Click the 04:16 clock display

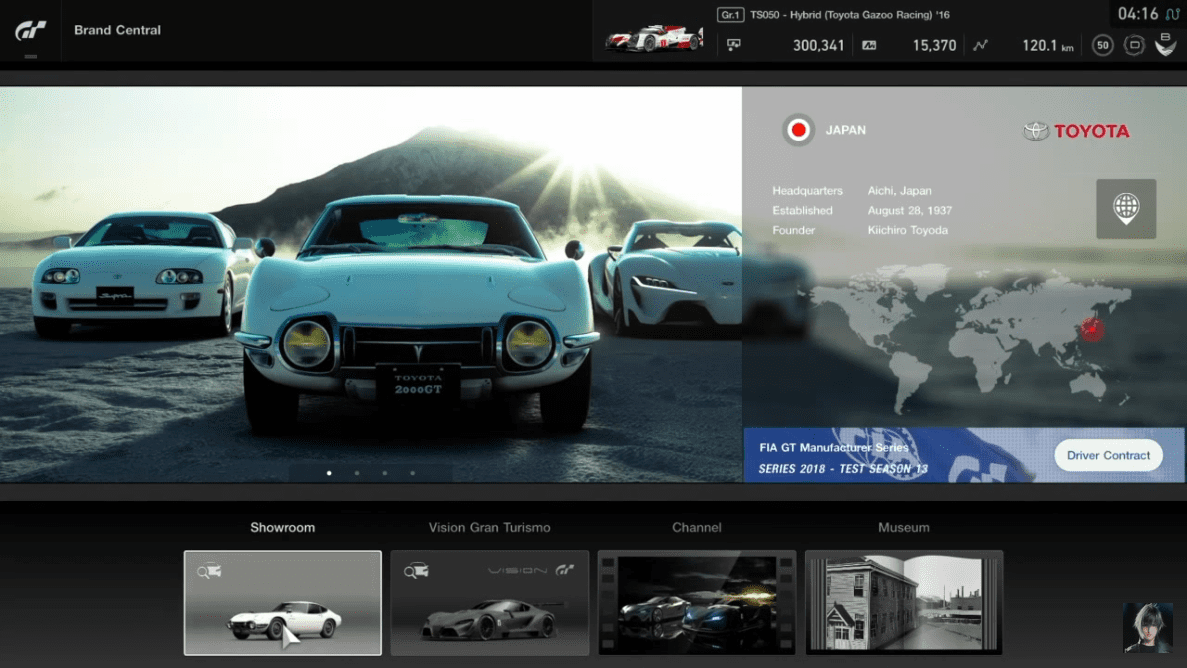pyautogui.click(x=1138, y=14)
